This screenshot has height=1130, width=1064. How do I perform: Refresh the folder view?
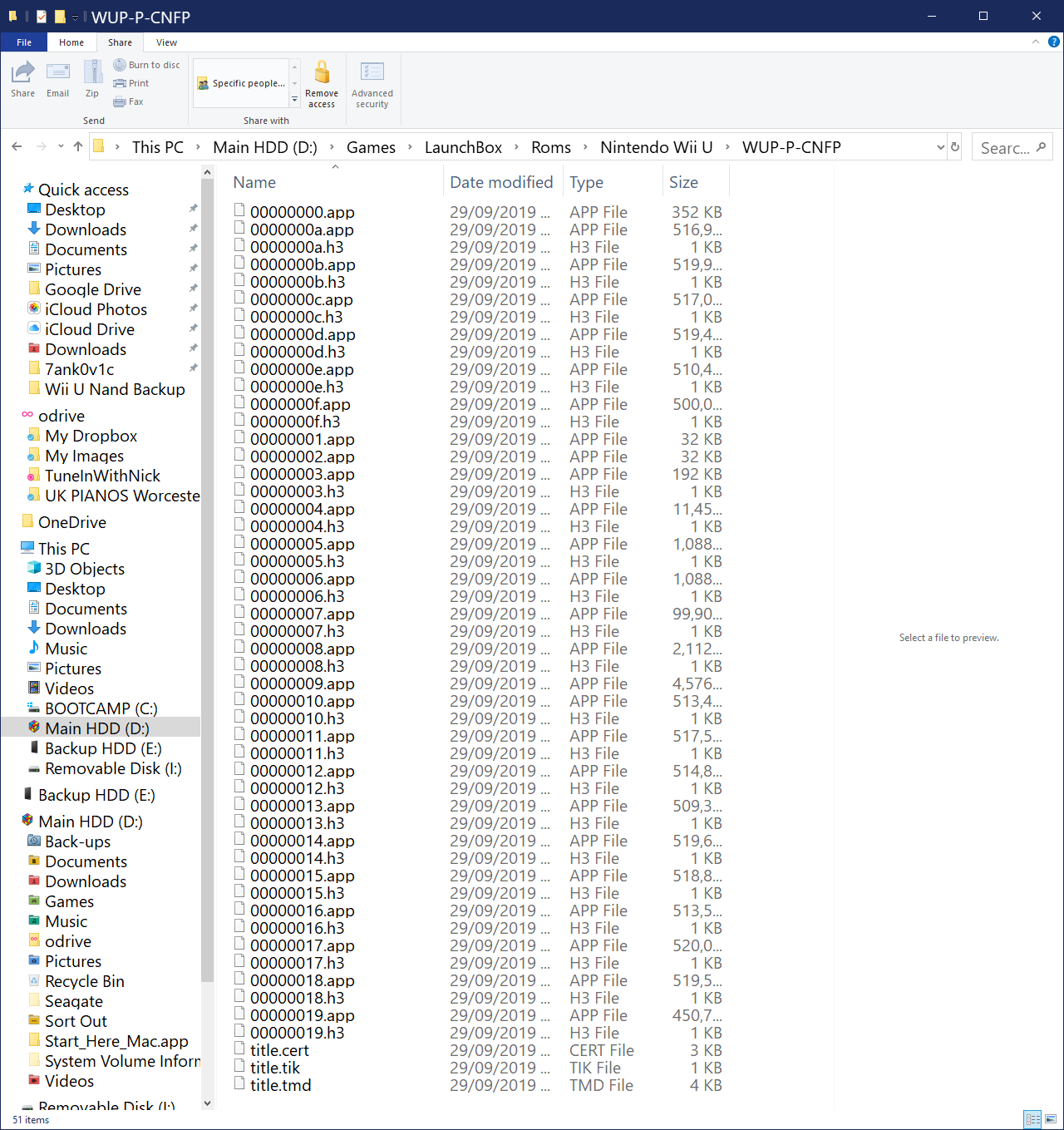coord(955,147)
